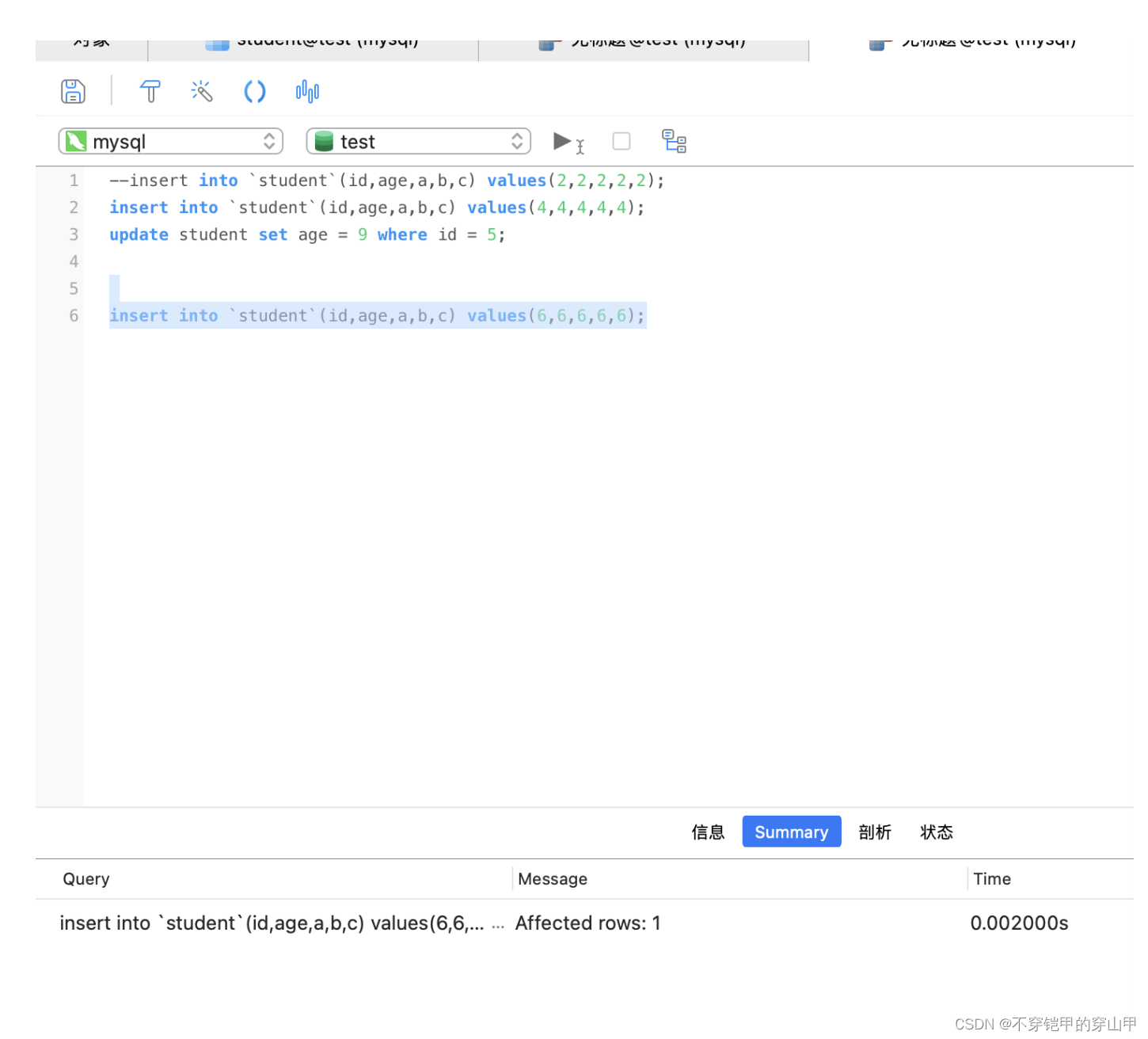Click line 2 insert values(4,4,4,4,4)

coord(377,207)
